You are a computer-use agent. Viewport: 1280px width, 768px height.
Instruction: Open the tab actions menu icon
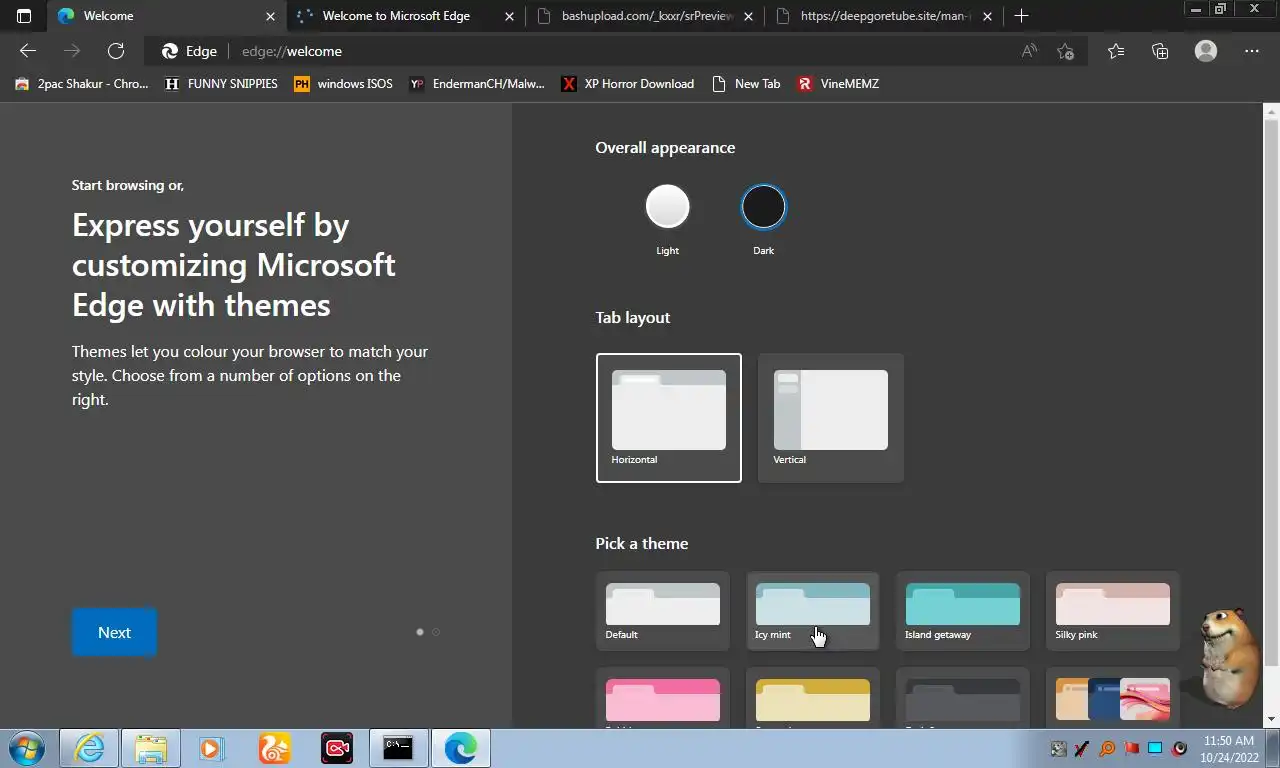click(x=24, y=16)
